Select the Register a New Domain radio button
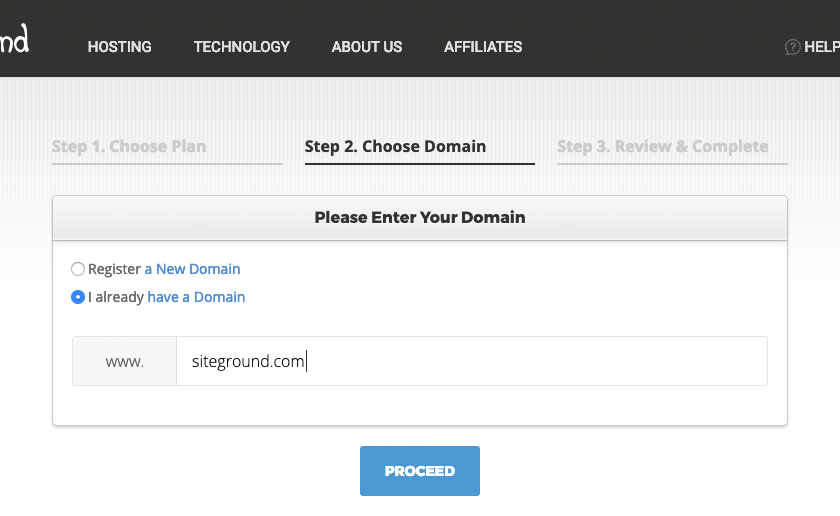 (78, 269)
